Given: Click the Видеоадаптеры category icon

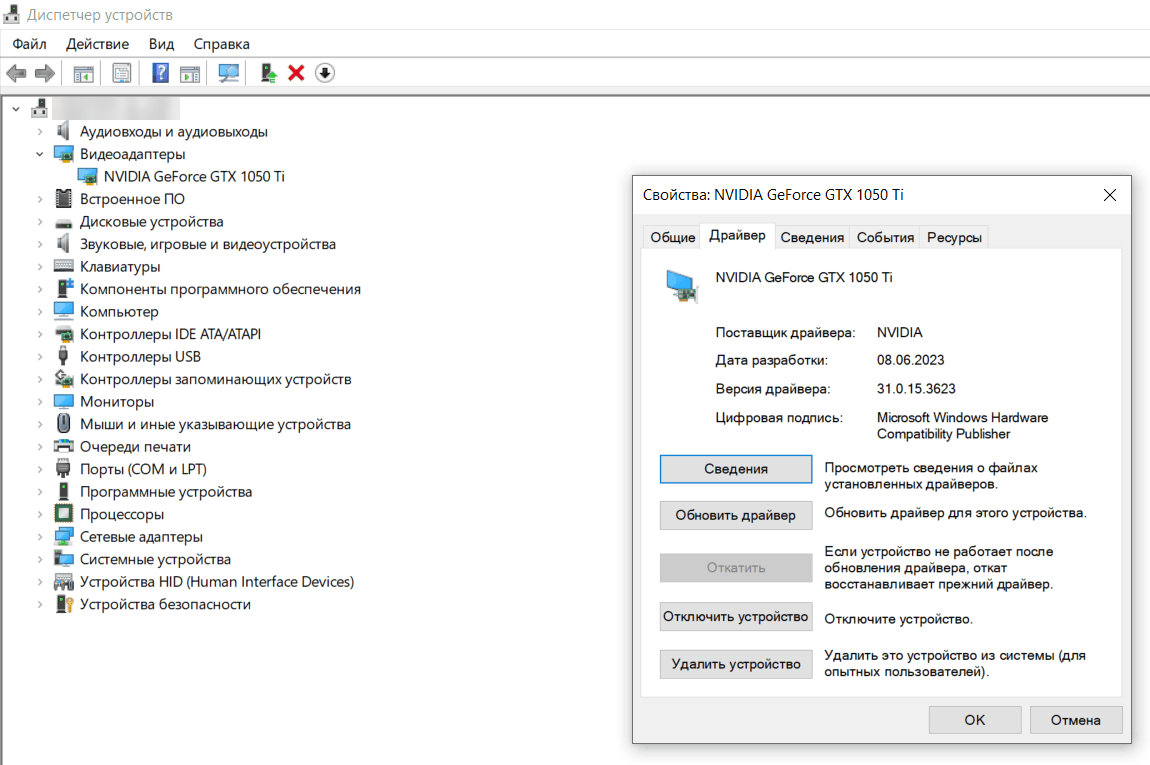Looking at the screenshot, I should coord(64,154).
